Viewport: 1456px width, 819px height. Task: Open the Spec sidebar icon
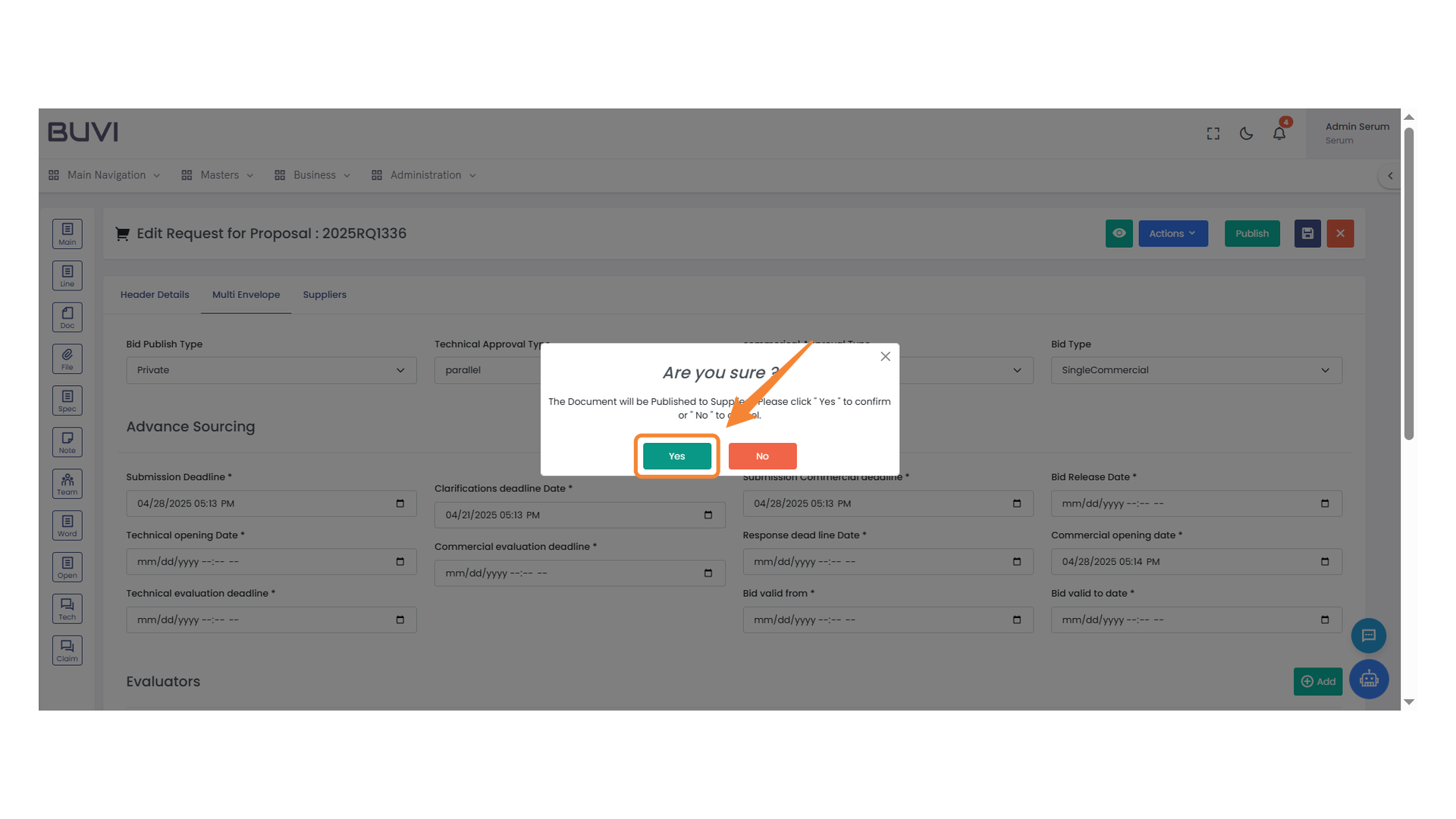pos(67,400)
